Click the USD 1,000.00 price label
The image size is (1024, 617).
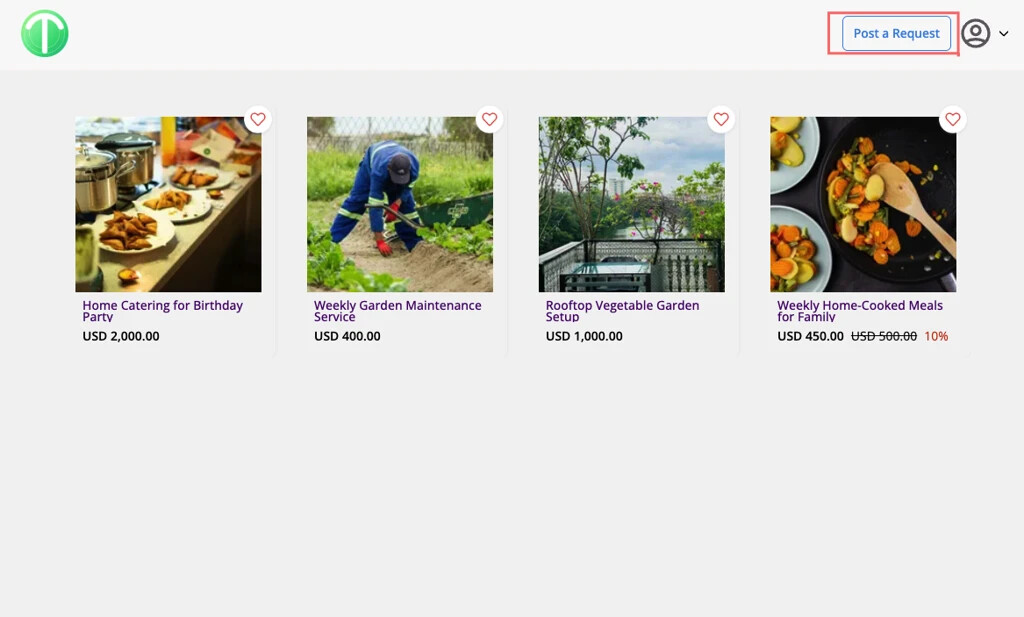click(584, 336)
